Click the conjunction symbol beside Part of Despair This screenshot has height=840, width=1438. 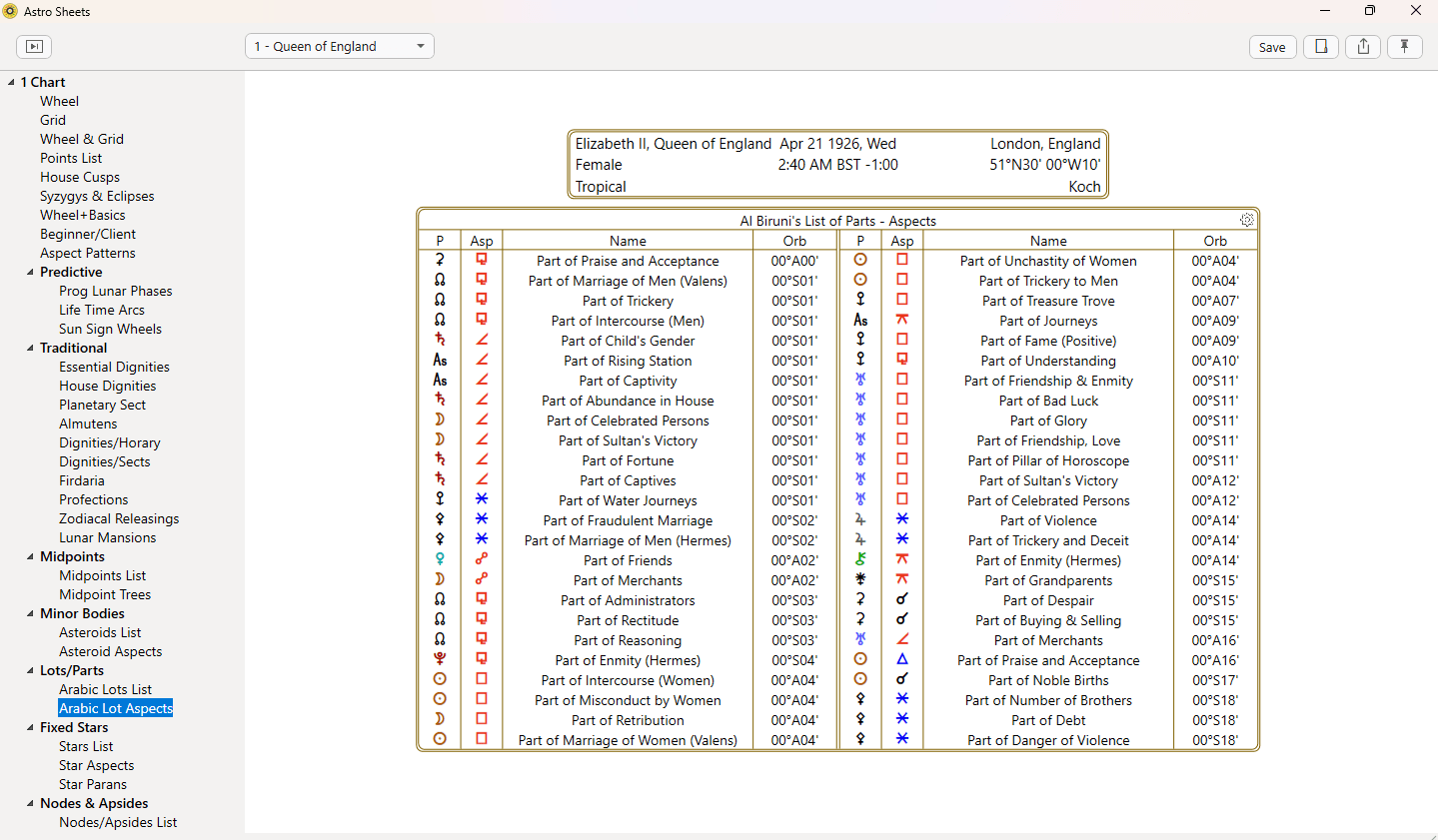902,599
